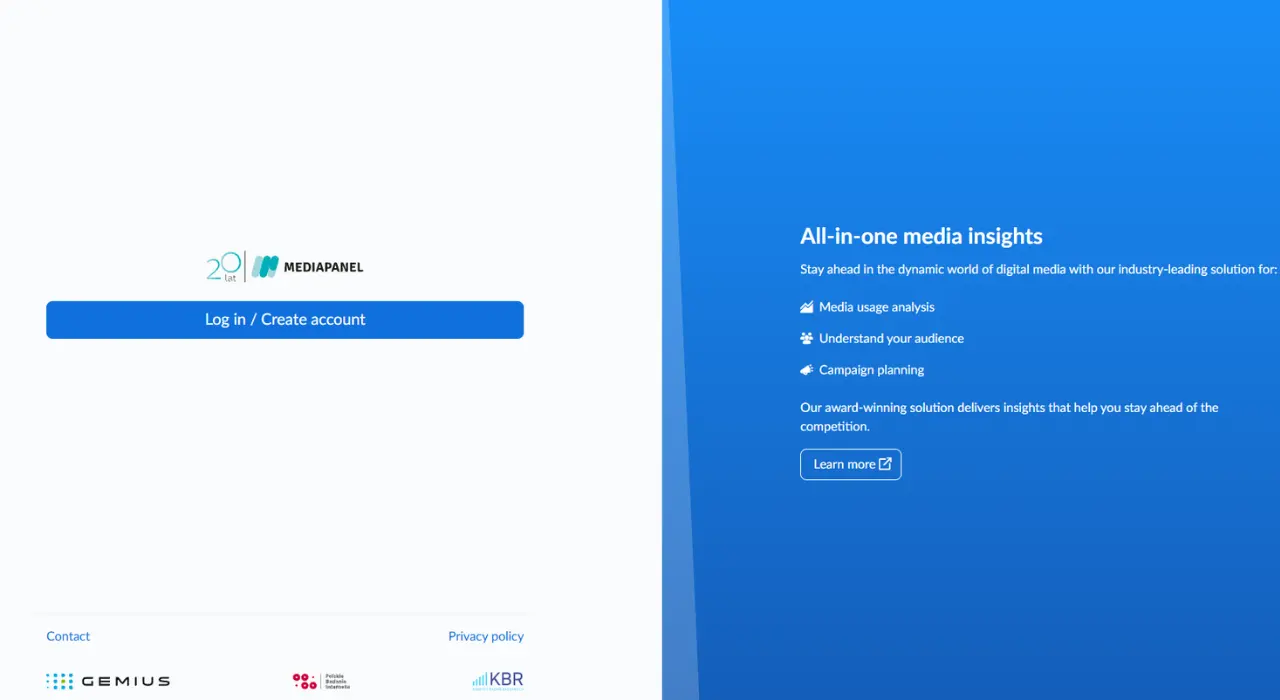Screen dimensions: 1280x700
Task: Click the 'Our award-winning solution' paragraph
Action: tap(1009, 417)
